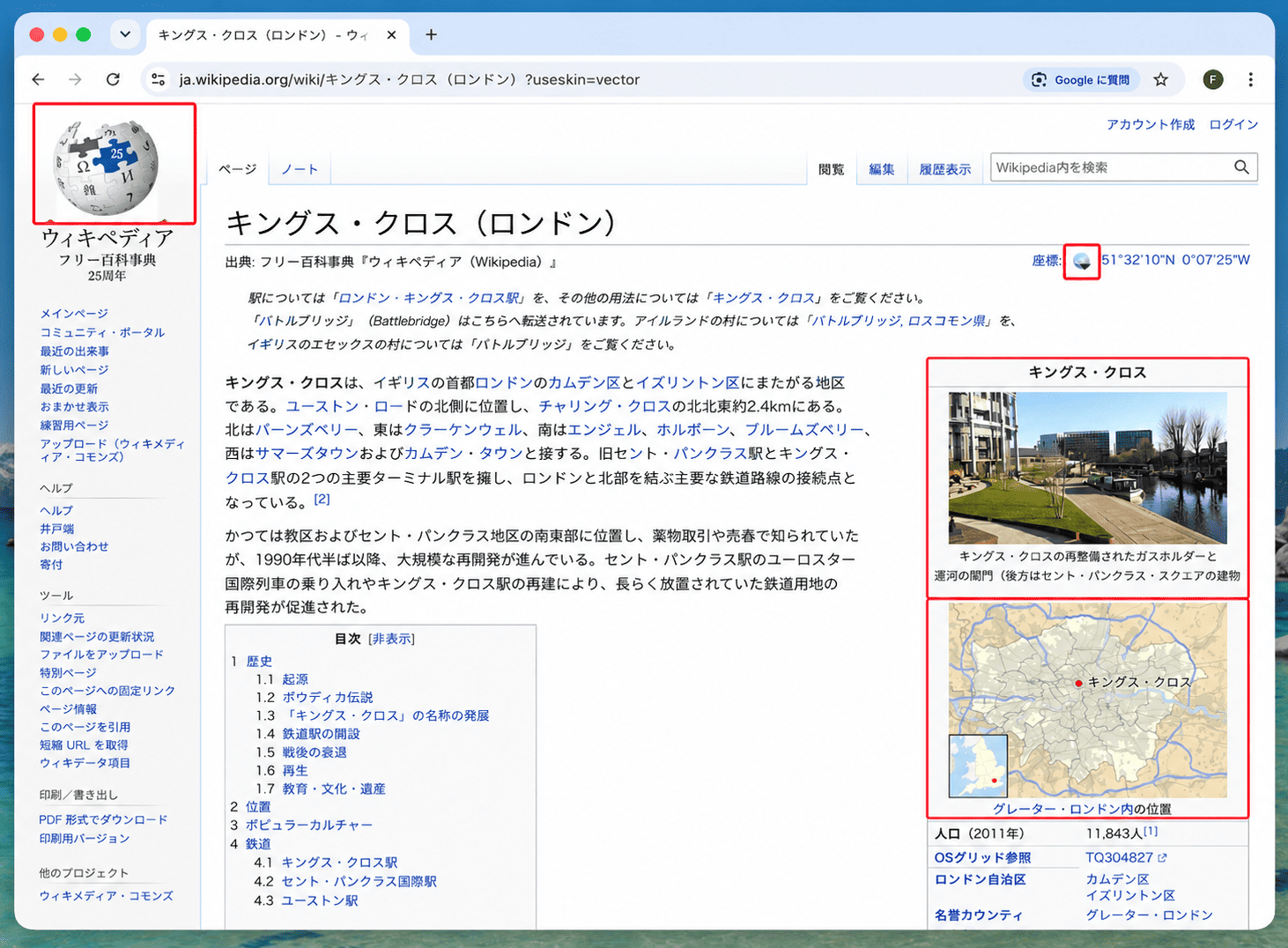Click the Google に質問 lens button

coord(1081,79)
